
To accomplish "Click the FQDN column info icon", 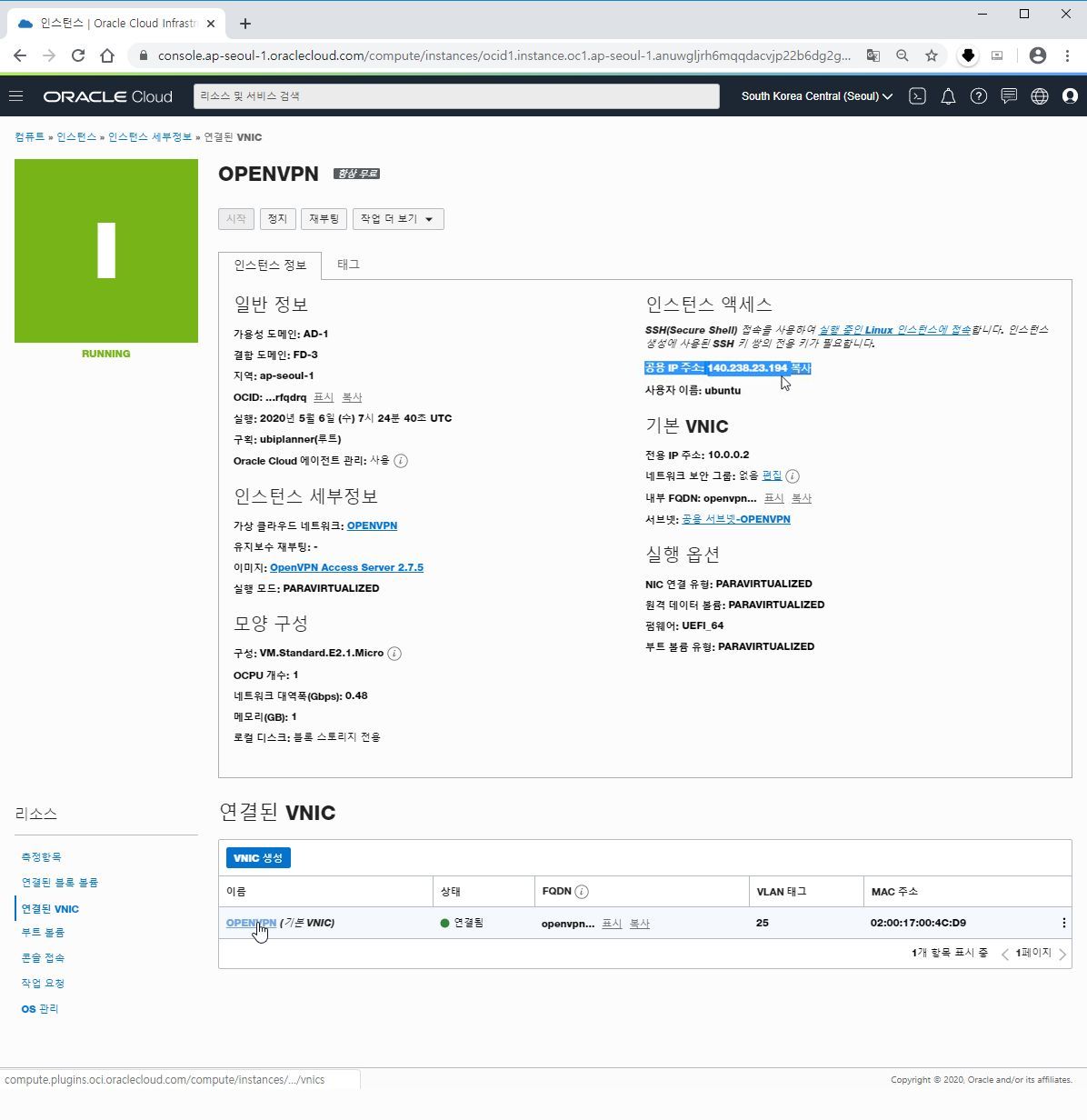I will pos(582,892).
